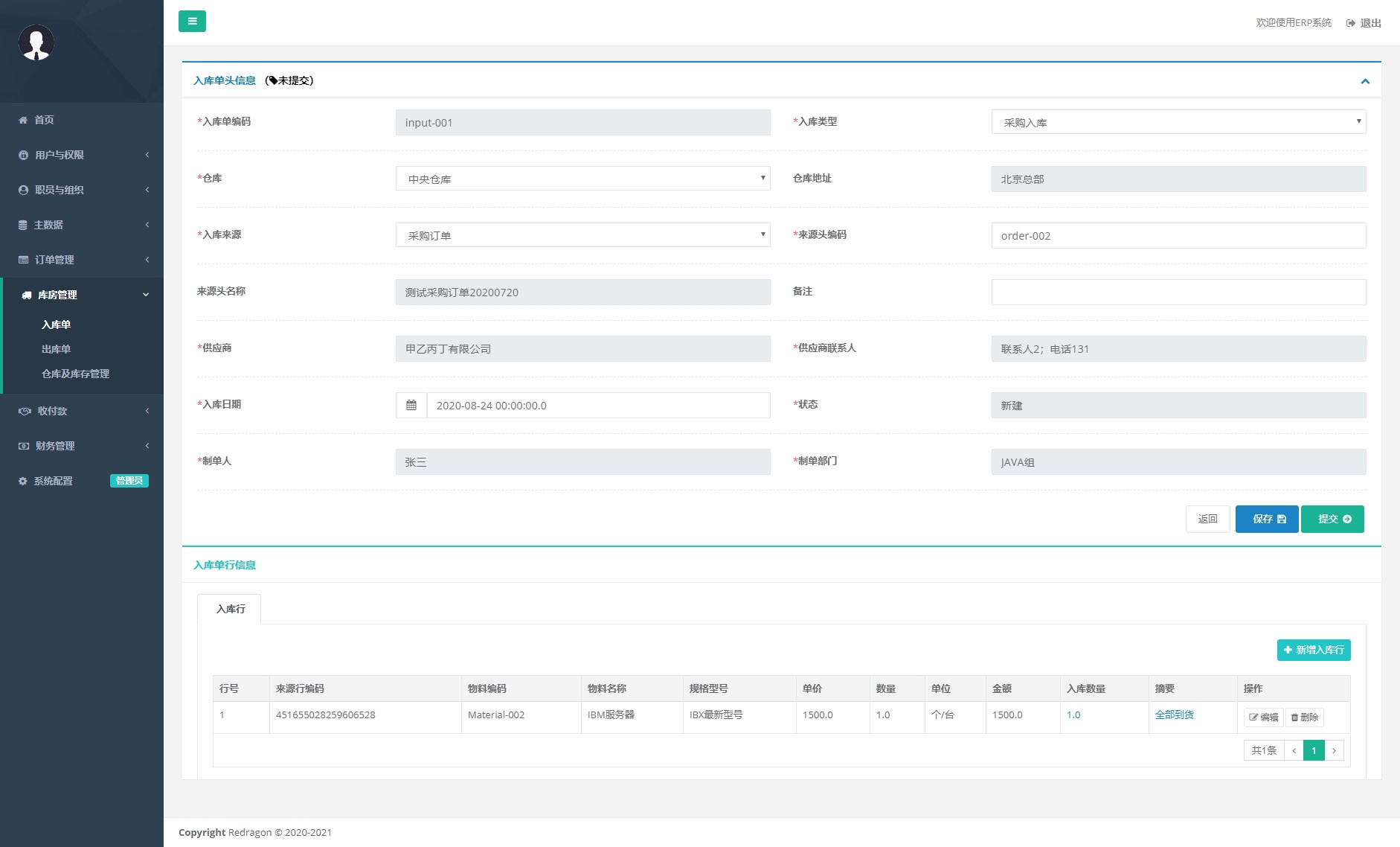Click the 入库单行信息 section title
1400x847 pixels.
[x=225, y=565]
